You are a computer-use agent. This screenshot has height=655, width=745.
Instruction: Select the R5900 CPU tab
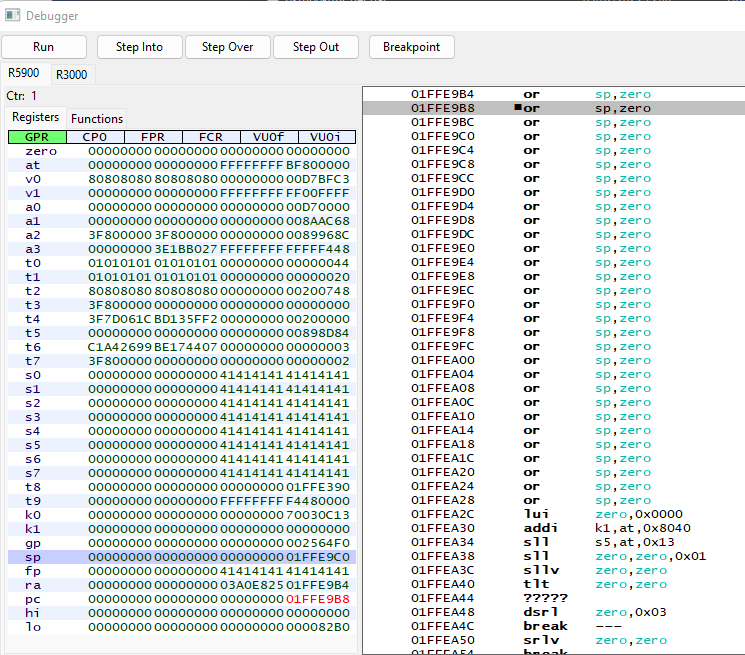click(23, 73)
